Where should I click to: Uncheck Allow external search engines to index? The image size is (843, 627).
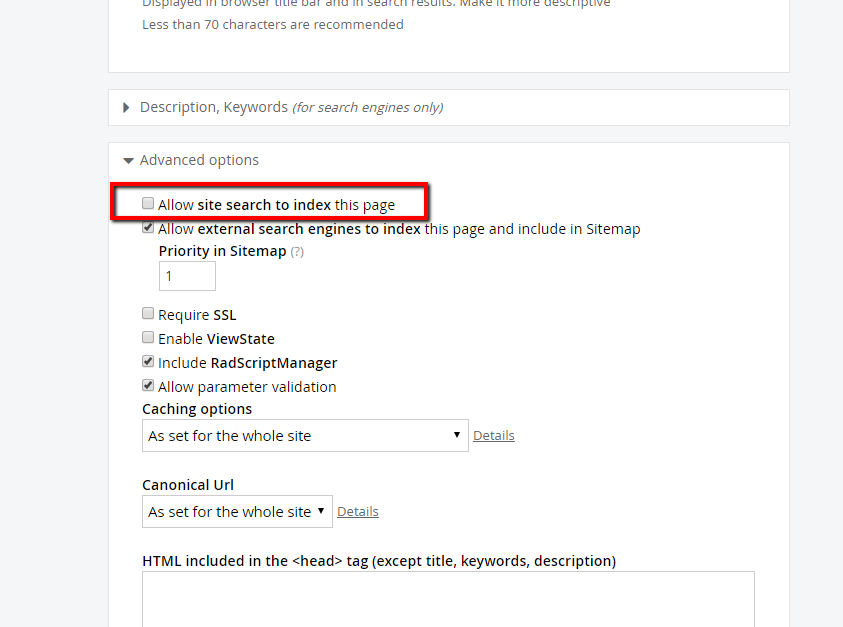click(148, 227)
